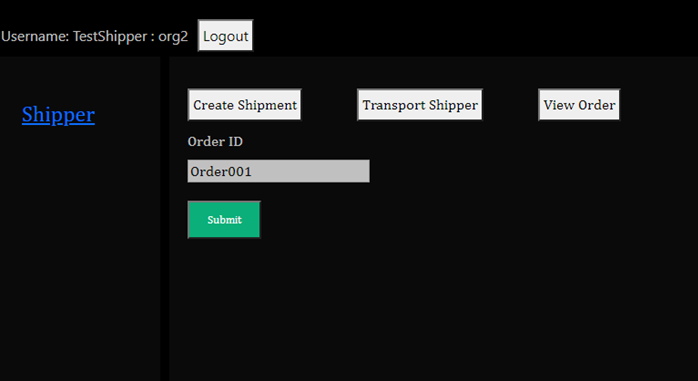Image resolution: width=698 pixels, height=381 pixels.
Task: Click the Order ID field label
Action: click(215, 142)
